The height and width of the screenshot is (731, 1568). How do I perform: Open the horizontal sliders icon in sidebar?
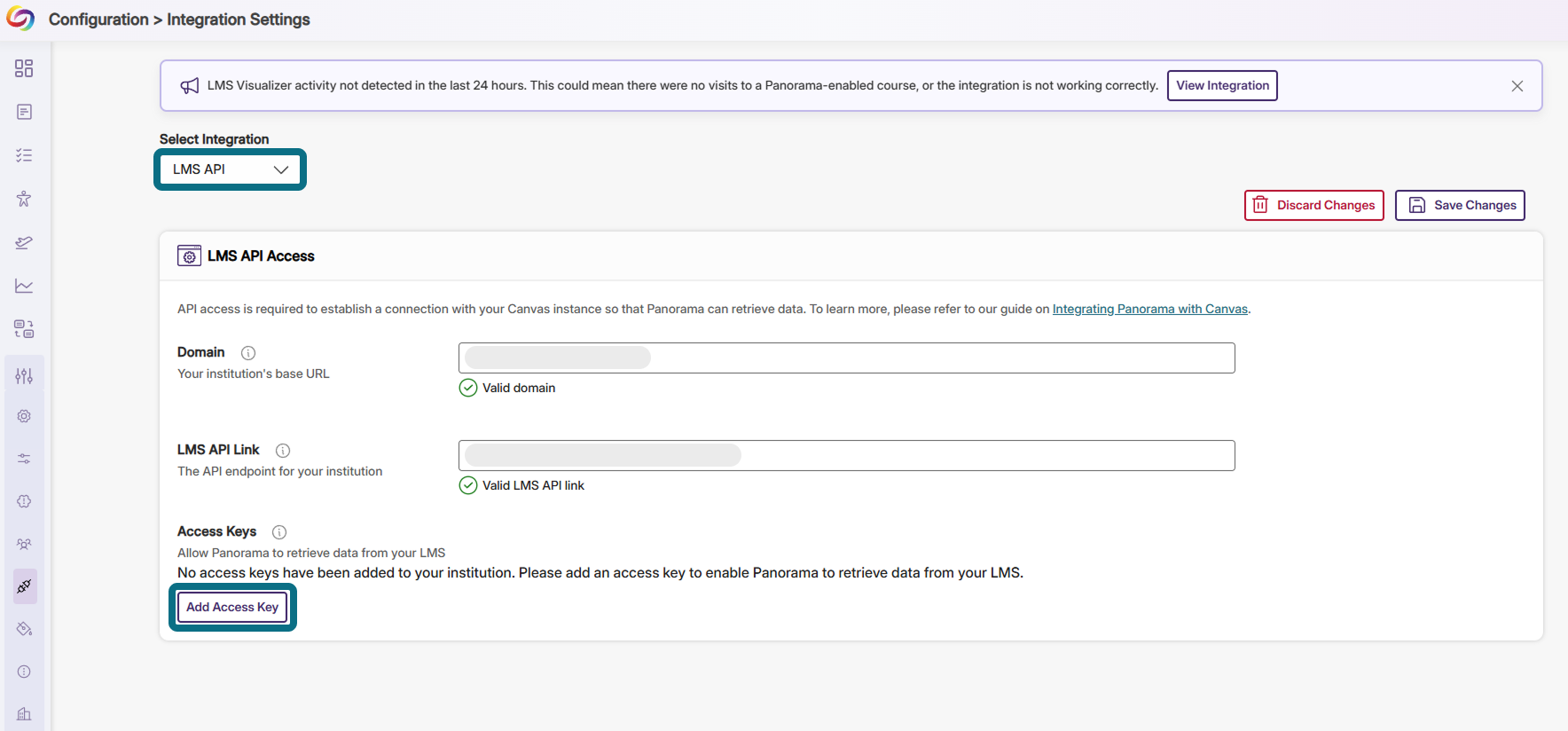click(x=24, y=459)
